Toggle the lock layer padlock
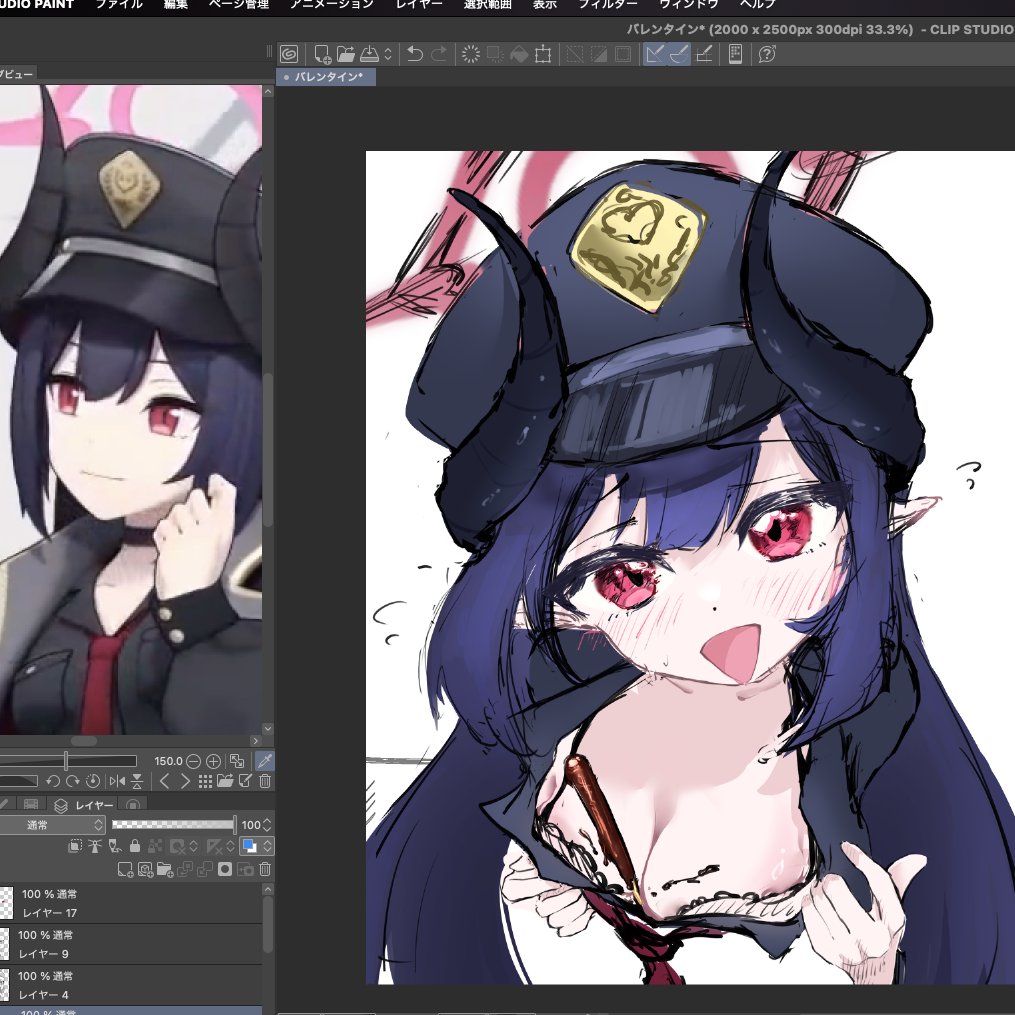 pos(135,845)
